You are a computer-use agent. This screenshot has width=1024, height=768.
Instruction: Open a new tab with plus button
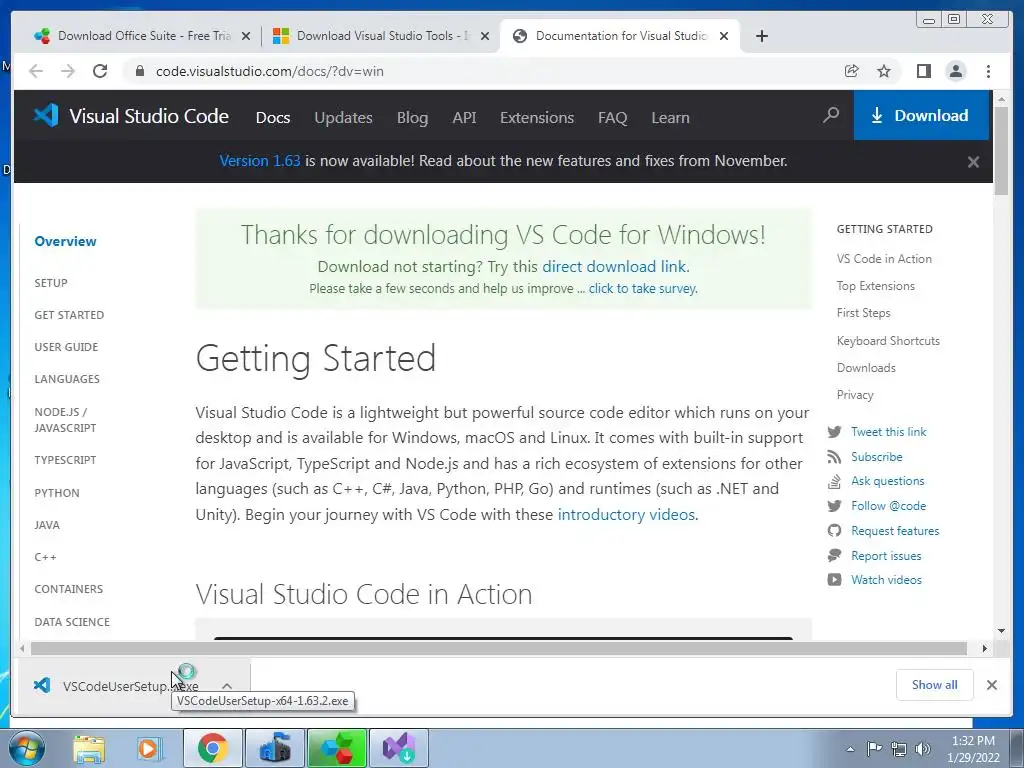(x=761, y=37)
